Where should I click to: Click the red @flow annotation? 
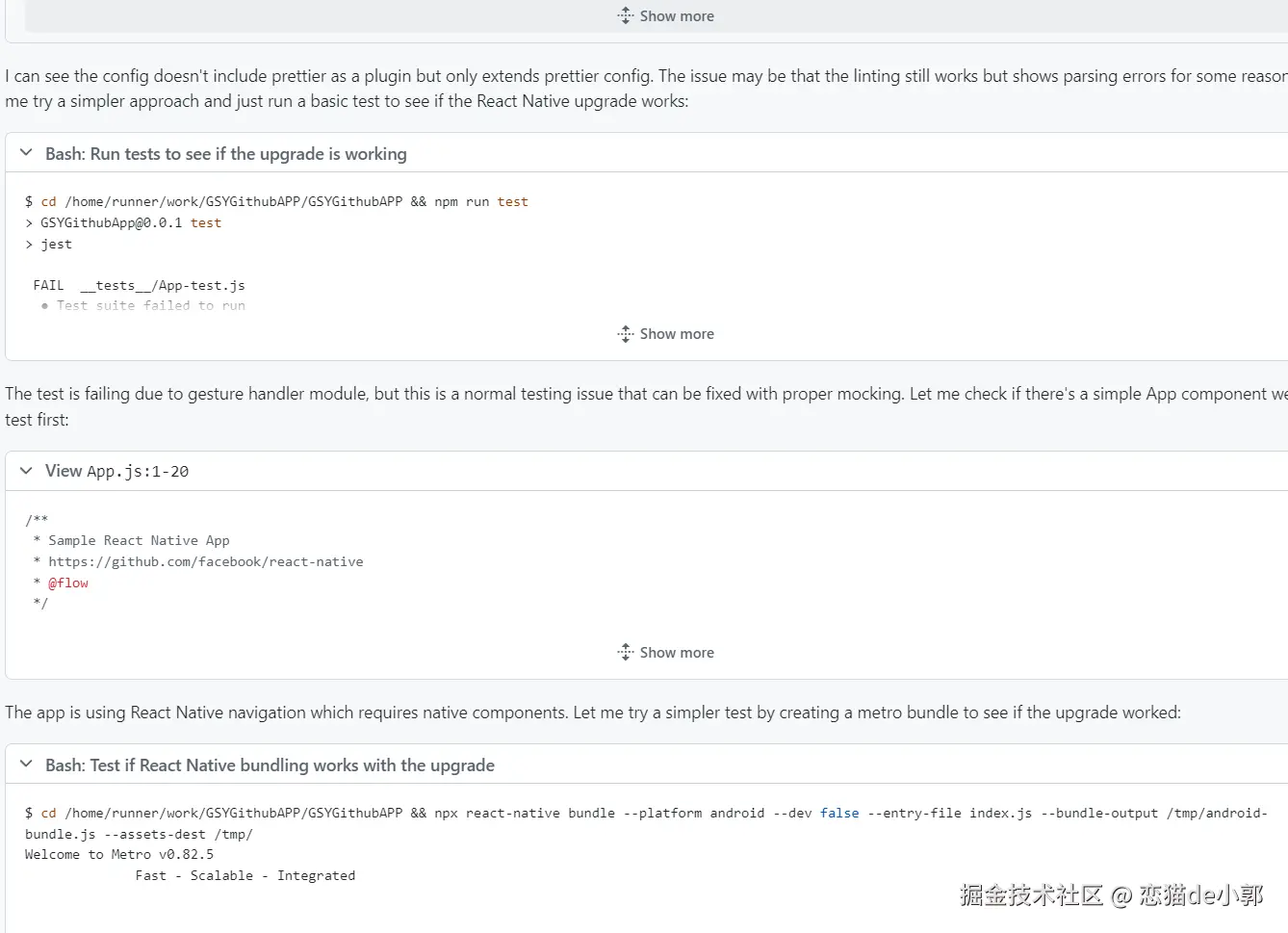pyautogui.click(x=68, y=583)
